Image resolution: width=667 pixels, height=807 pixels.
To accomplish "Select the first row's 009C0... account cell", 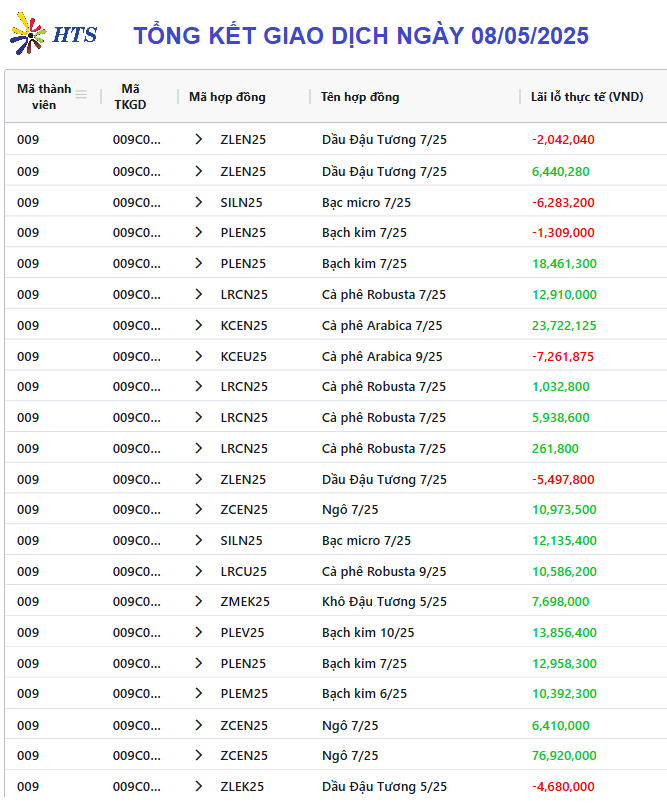I will (x=136, y=139).
